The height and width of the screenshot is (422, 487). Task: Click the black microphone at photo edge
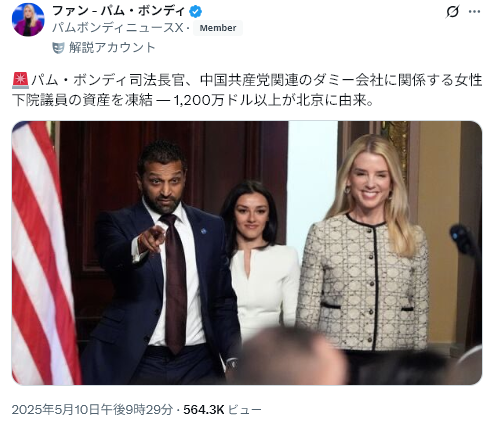pyautogui.click(x=463, y=241)
